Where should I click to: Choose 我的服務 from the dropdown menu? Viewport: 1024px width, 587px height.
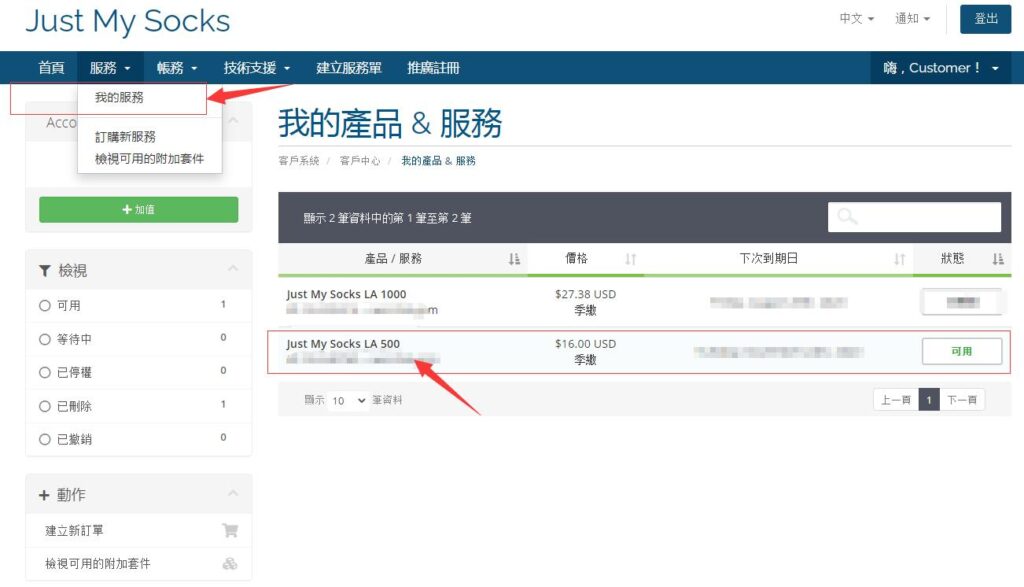pyautogui.click(x=119, y=97)
